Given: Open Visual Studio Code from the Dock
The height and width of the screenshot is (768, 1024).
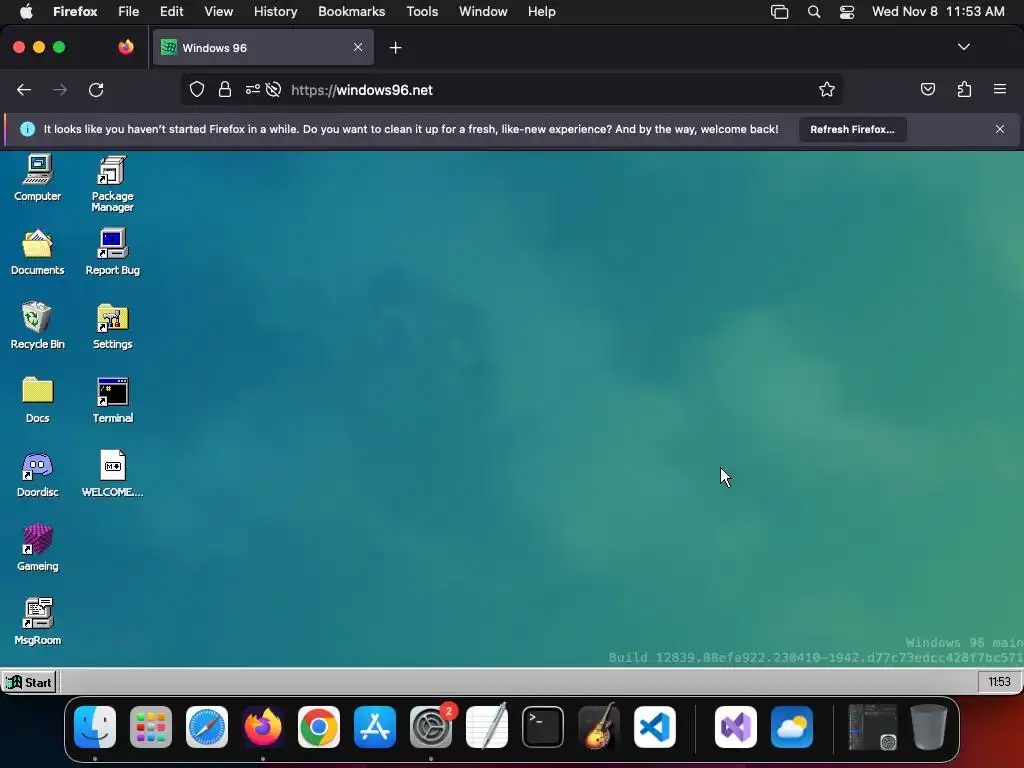Looking at the screenshot, I should (655, 727).
